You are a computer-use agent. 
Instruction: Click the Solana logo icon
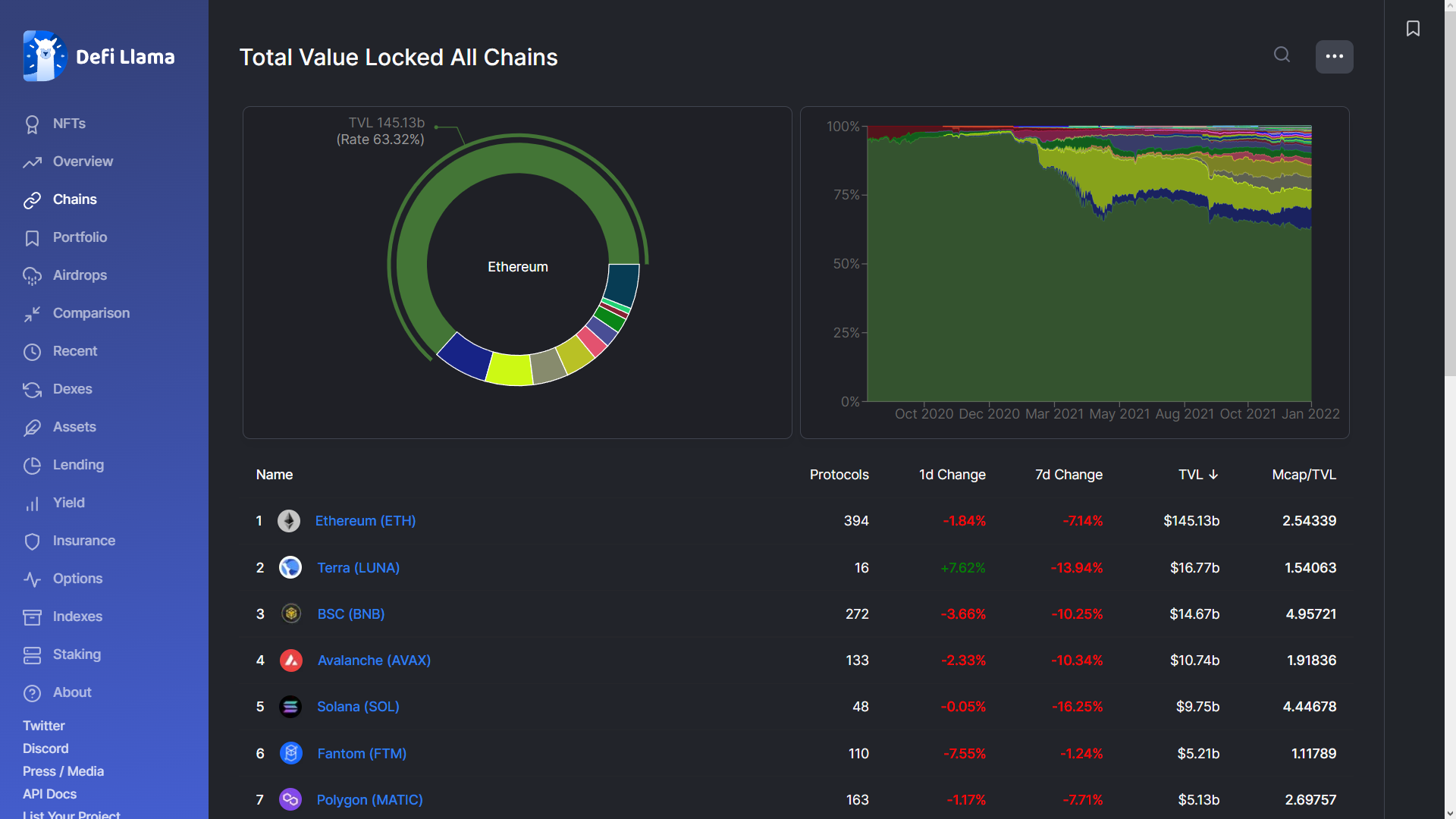point(290,707)
